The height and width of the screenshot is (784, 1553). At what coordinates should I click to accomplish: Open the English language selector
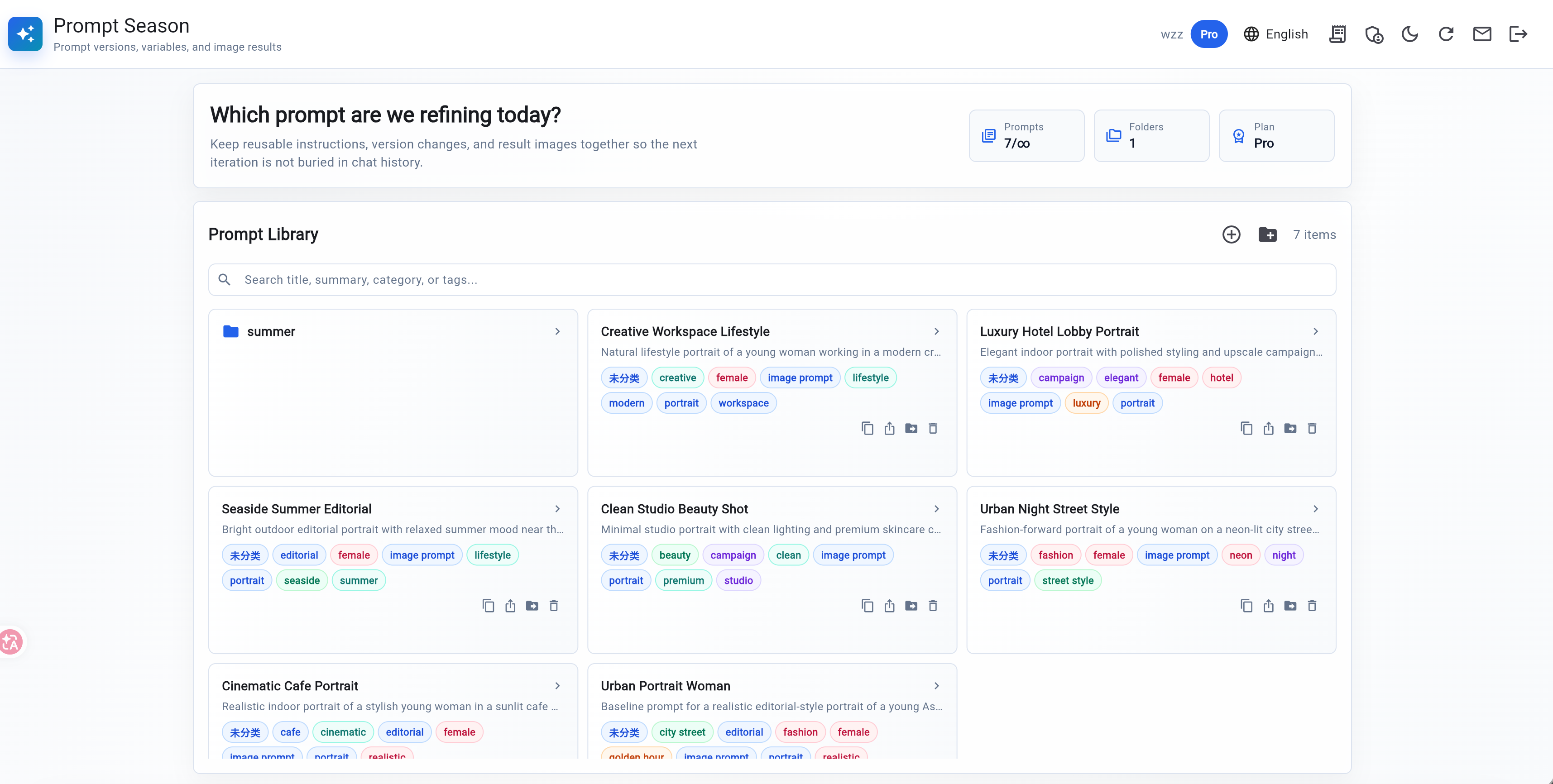(x=1276, y=34)
